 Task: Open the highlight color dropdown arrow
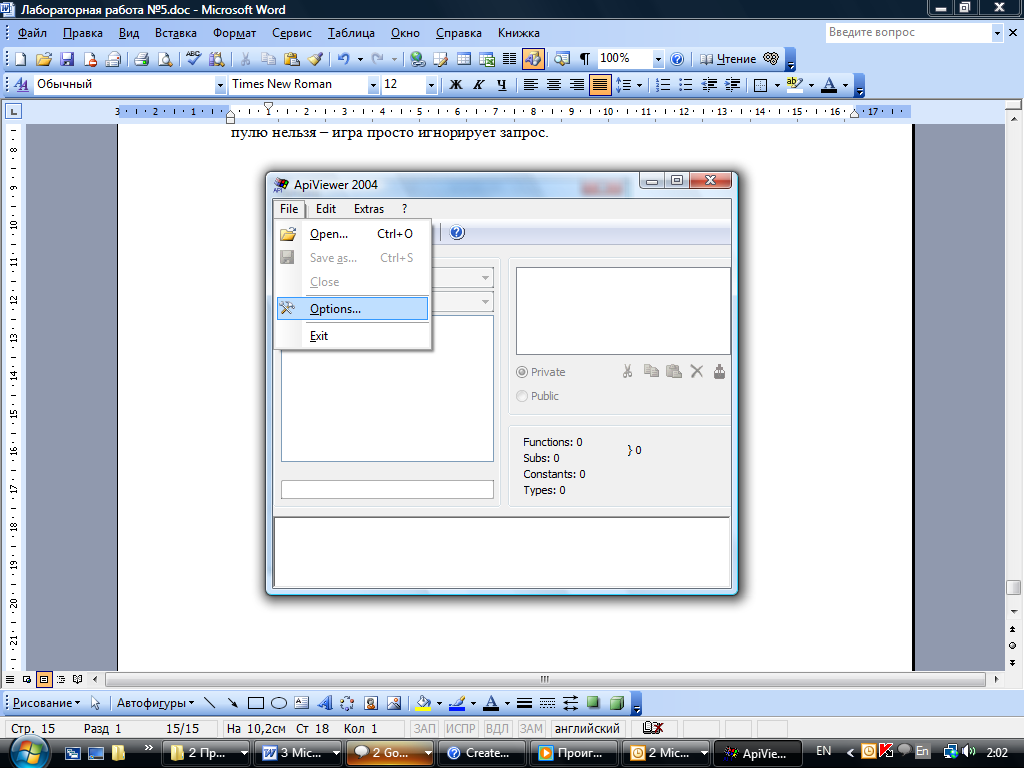[811, 85]
